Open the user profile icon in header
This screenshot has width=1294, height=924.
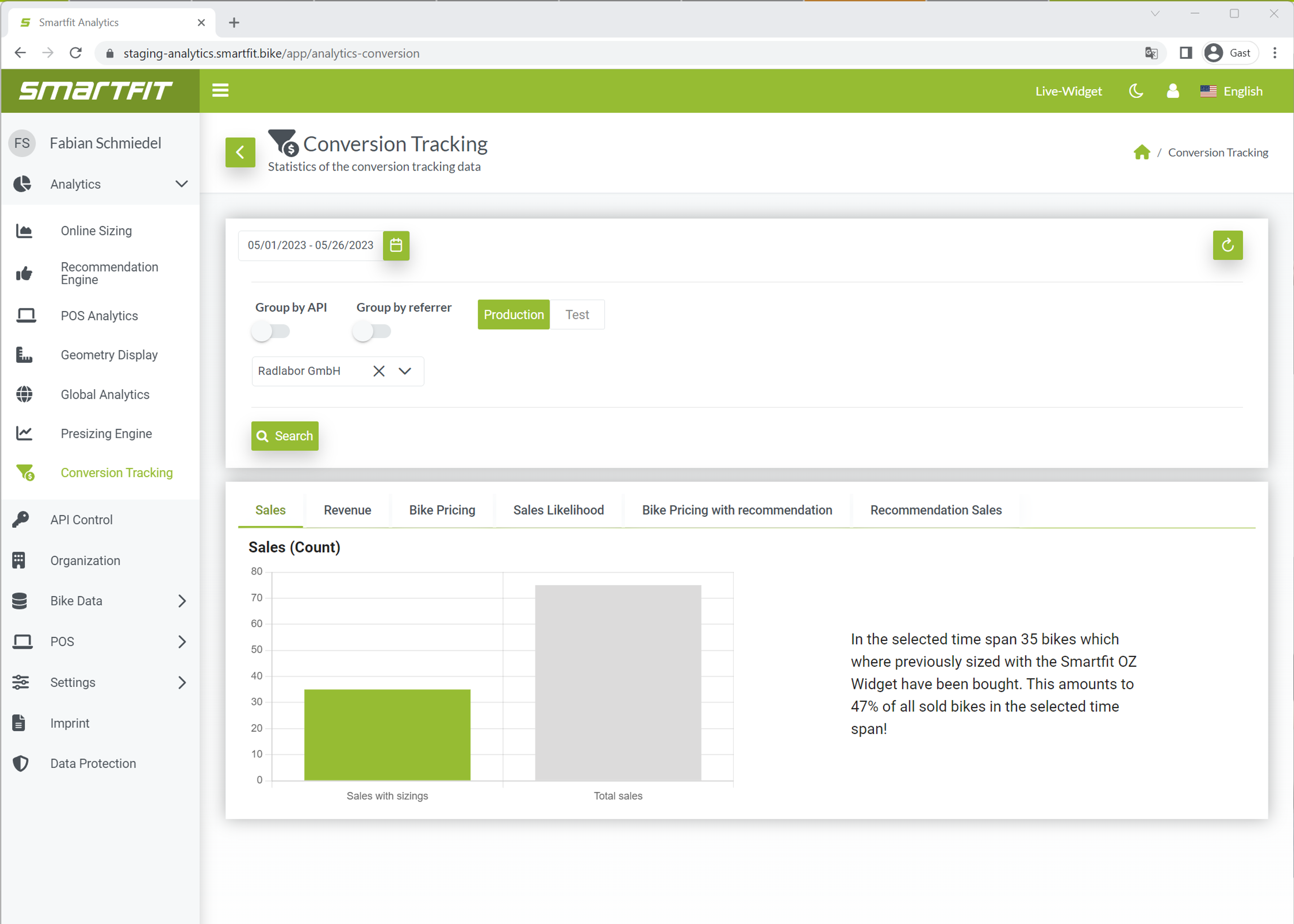[x=1173, y=91]
